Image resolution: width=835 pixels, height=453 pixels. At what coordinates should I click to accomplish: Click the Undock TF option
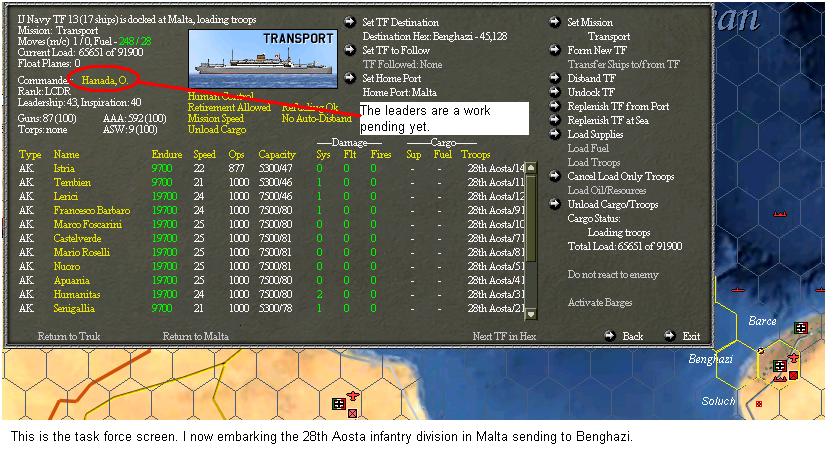pyautogui.click(x=591, y=92)
